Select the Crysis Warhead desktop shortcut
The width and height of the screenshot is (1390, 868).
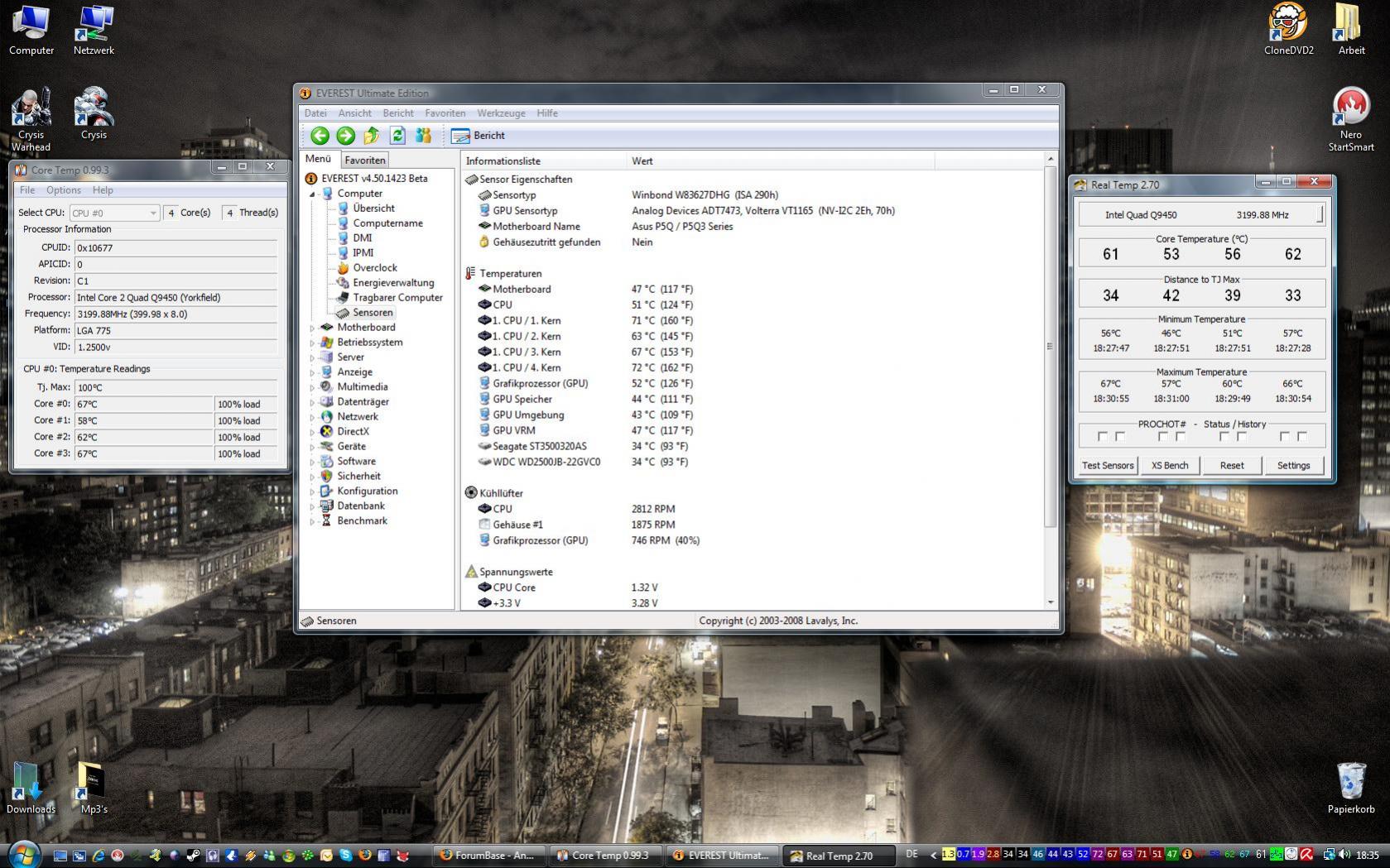point(31,120)
